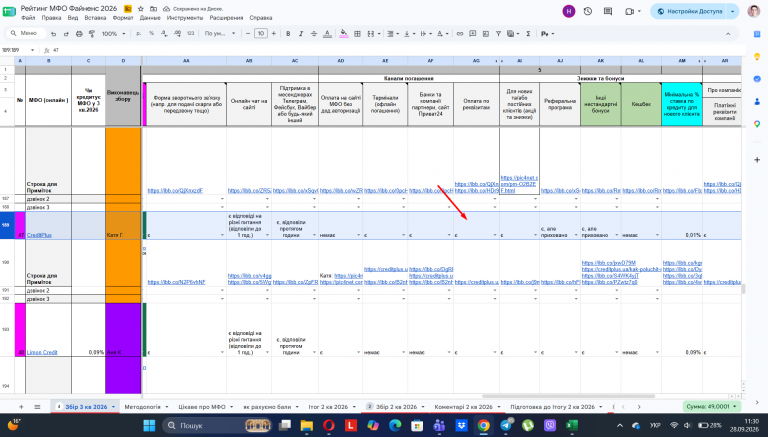Open horizontal align dropdown

(393, 34)
